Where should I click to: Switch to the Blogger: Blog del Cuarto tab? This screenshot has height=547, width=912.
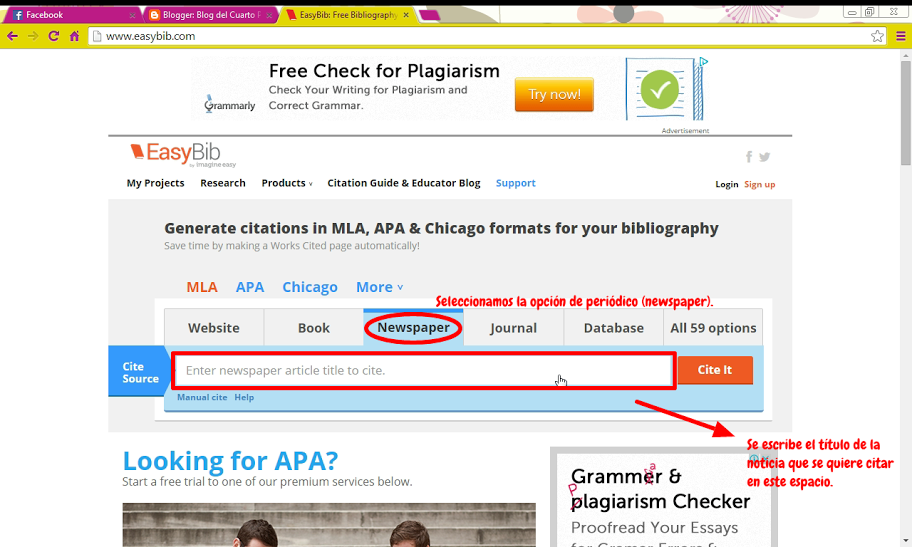coord(209,15)
